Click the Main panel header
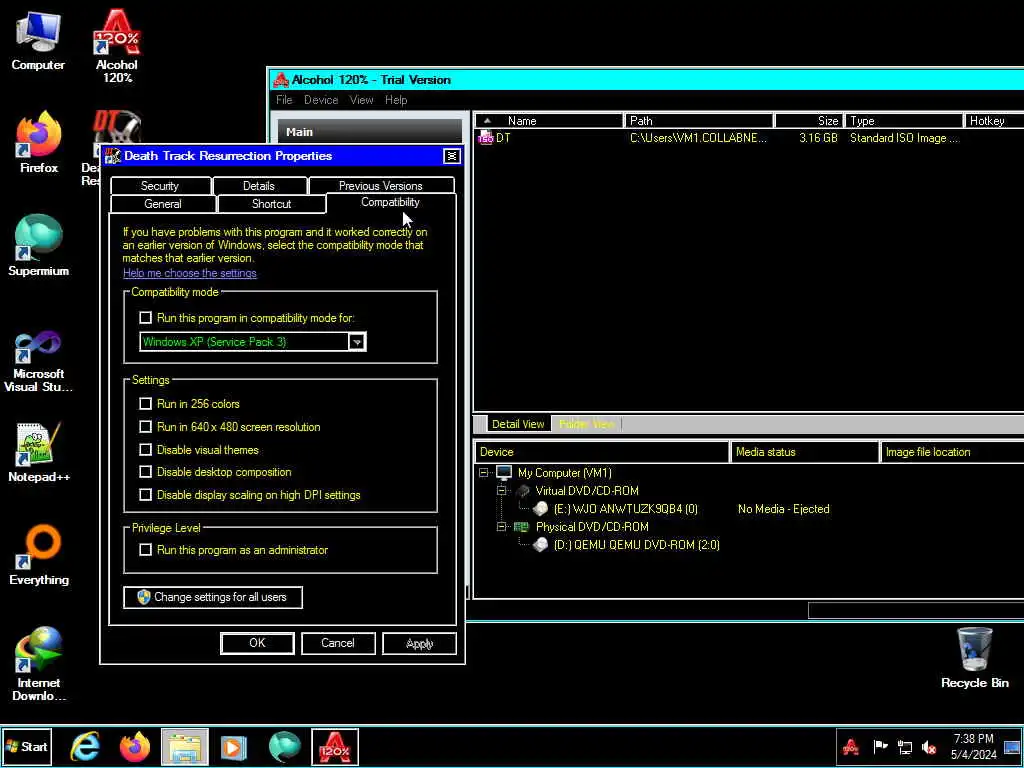 point(370,132)
